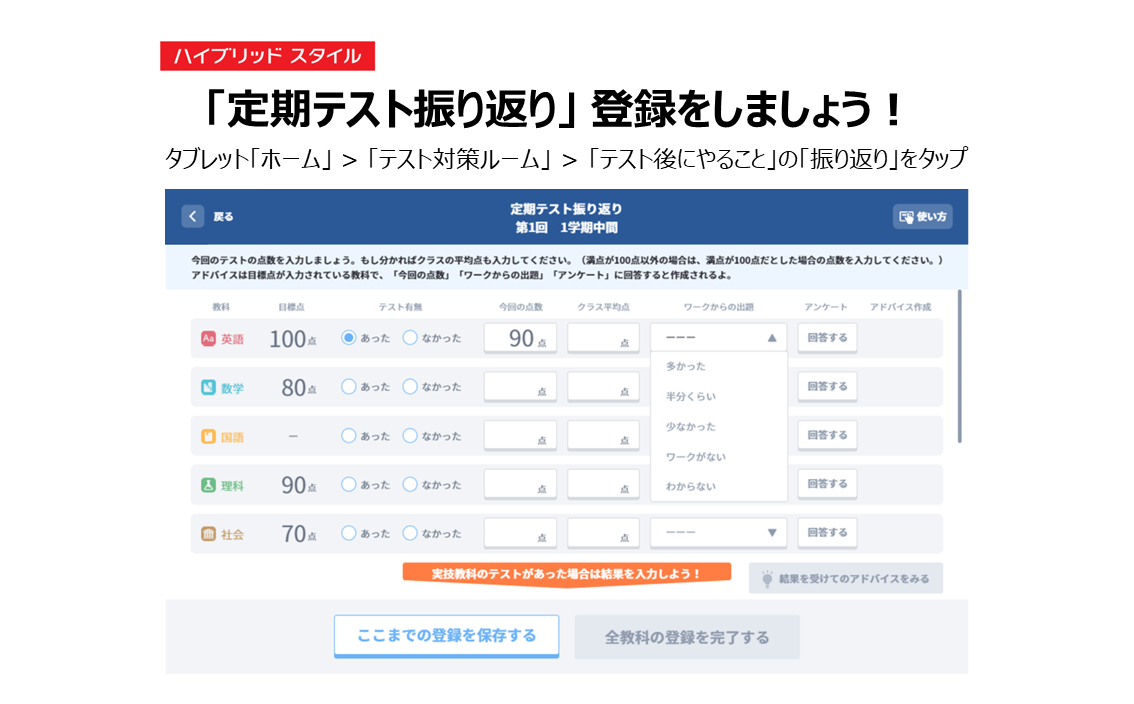The height and width of the screenshot is (704, 1134).
Task: Expand the 社会 ワークからの出題 dropdown
Action: coord(771,534)
